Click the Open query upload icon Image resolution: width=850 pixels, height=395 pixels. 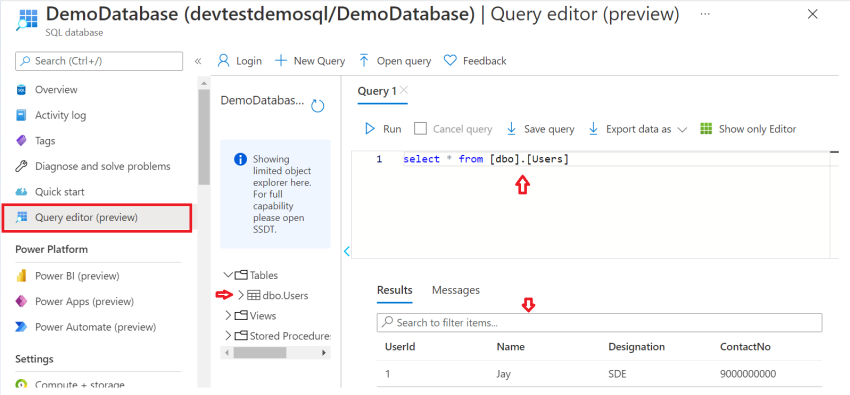364,61
